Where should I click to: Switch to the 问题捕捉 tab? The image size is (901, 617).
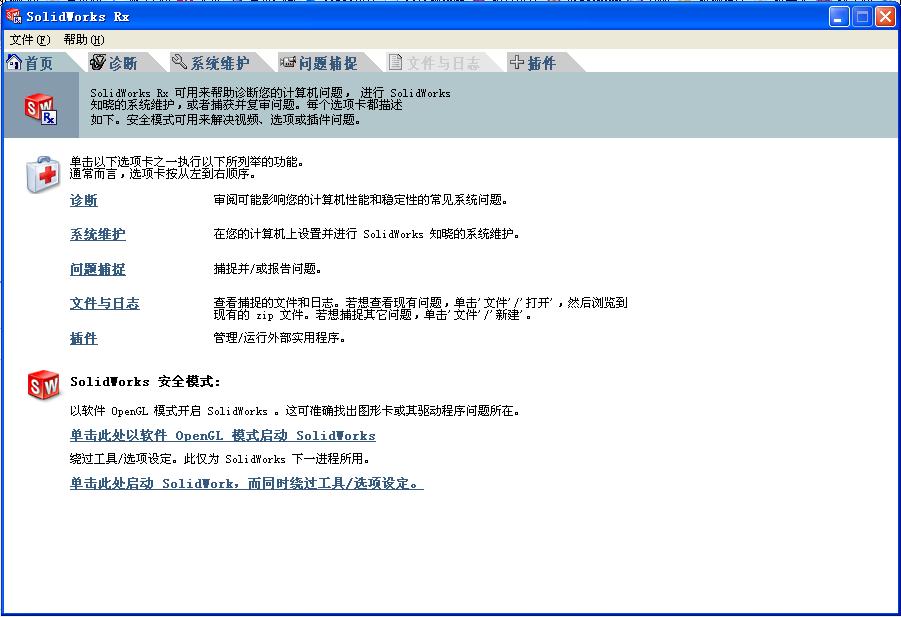[x=326, y=62]
